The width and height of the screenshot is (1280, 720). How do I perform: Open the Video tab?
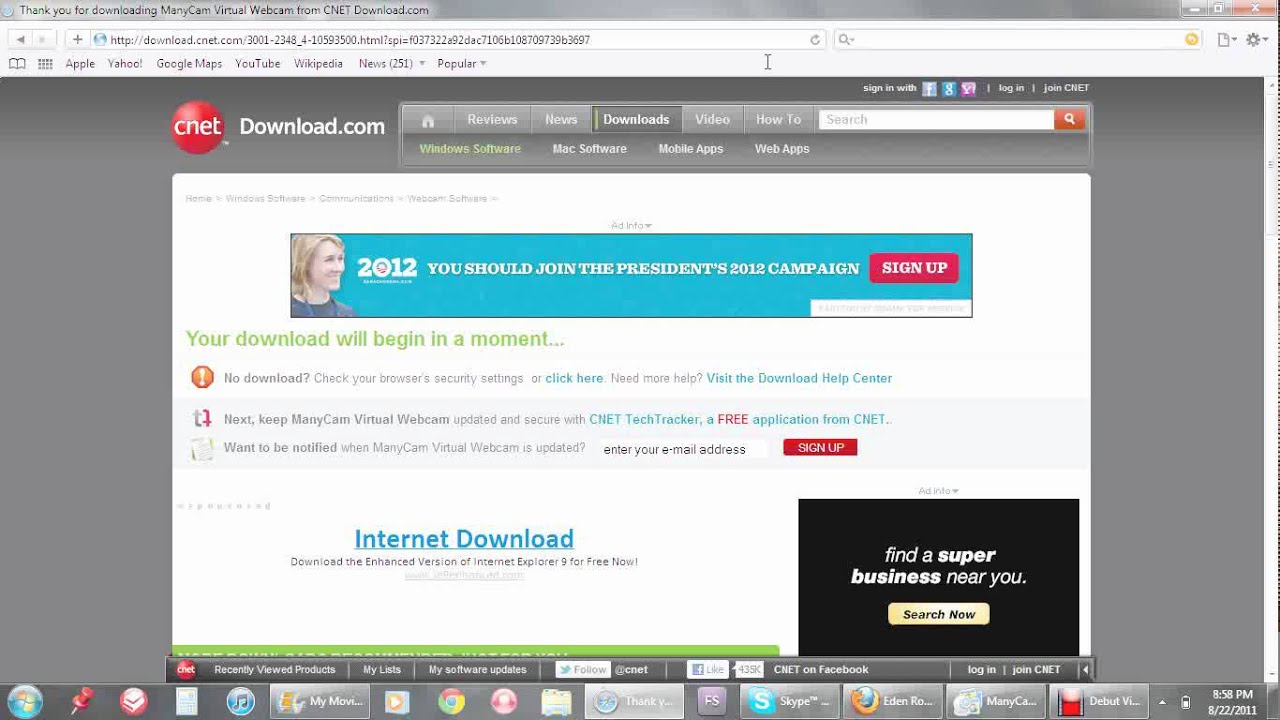[x=712, y=119]
